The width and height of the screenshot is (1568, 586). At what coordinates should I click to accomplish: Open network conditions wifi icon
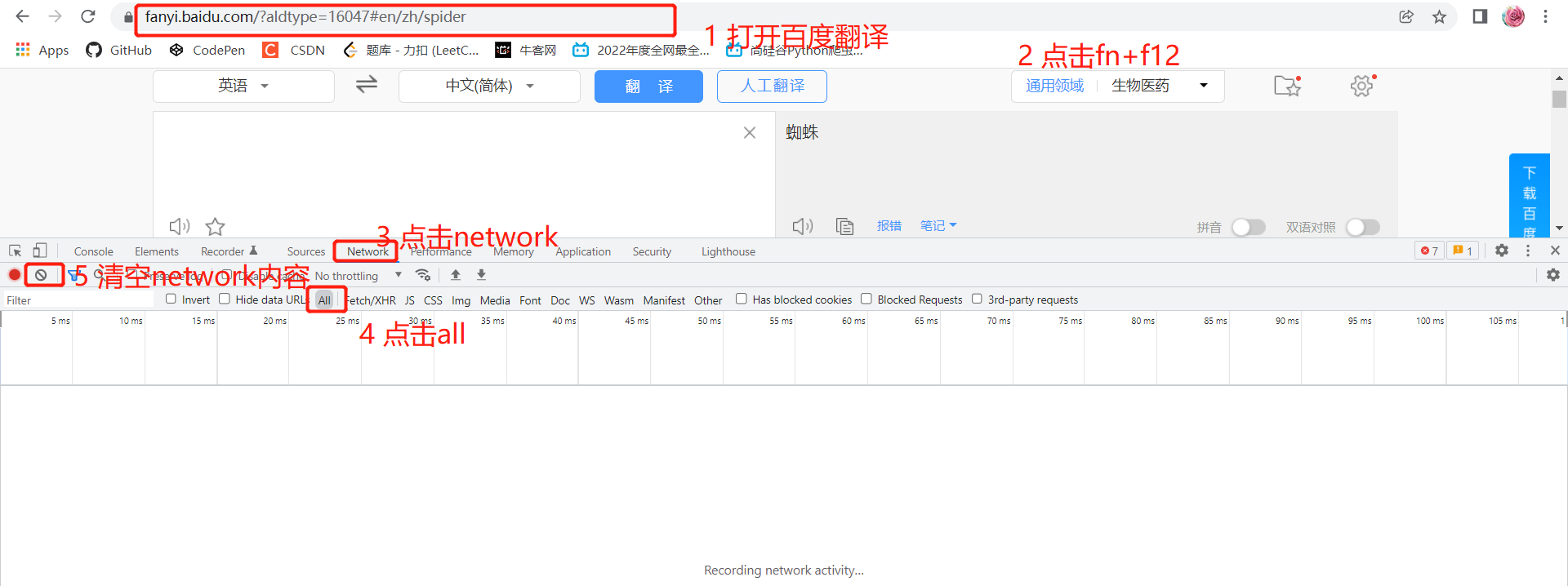[422, 275]
